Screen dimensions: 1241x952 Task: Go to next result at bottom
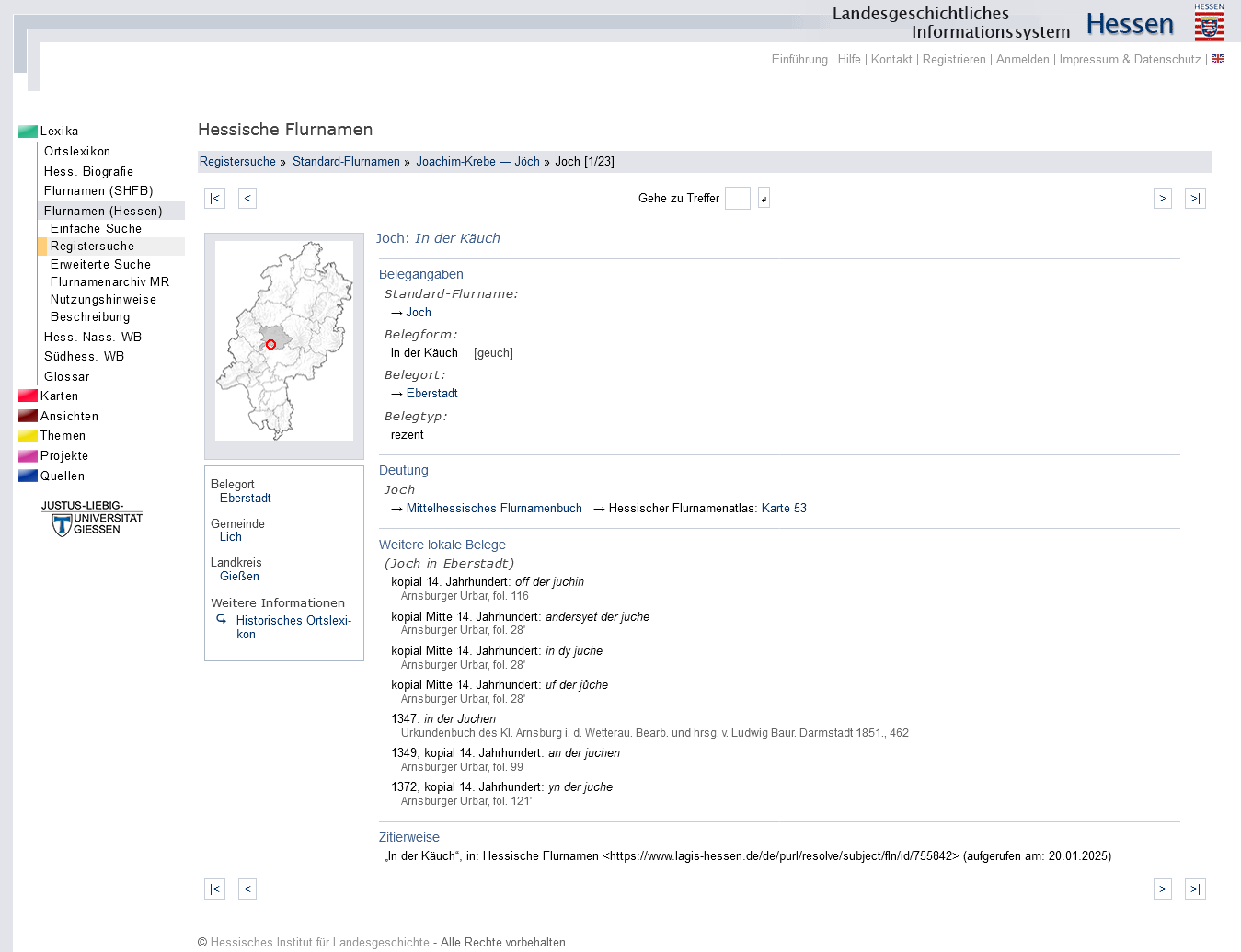(1162, 889)
